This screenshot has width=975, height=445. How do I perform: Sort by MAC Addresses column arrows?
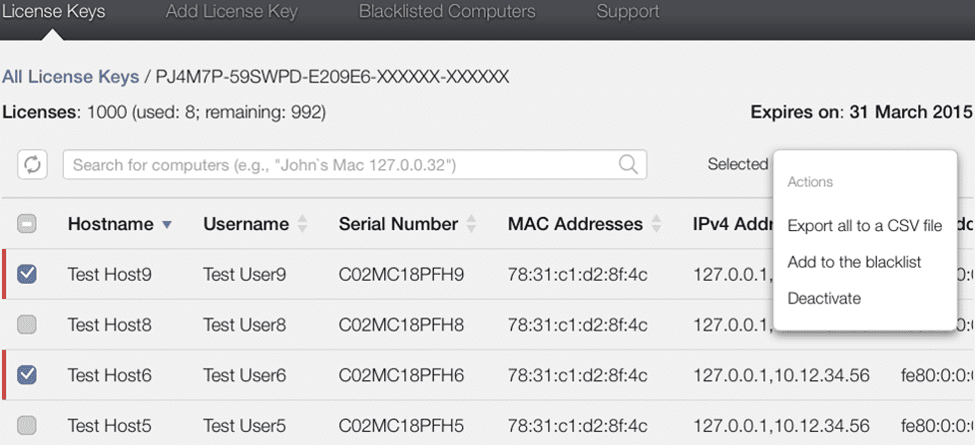pos(656,224)
